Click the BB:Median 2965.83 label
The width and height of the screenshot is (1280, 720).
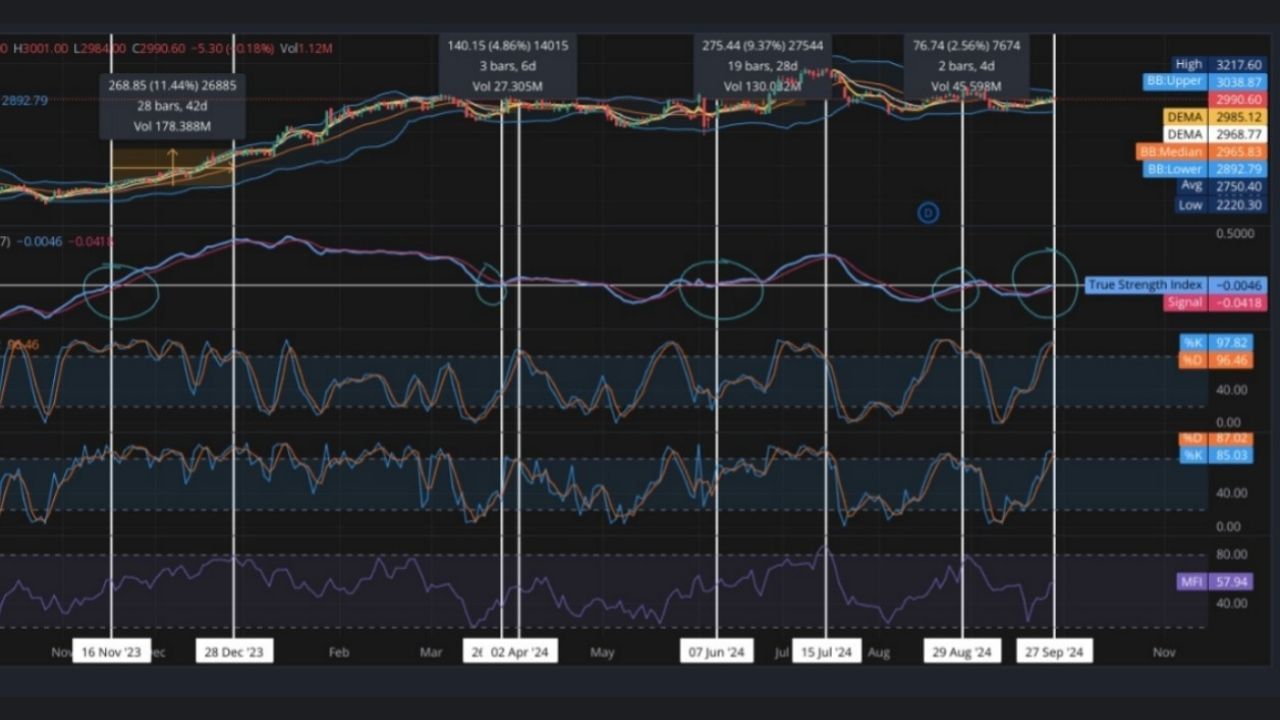pyautogui.click(x=1200, y=152)
